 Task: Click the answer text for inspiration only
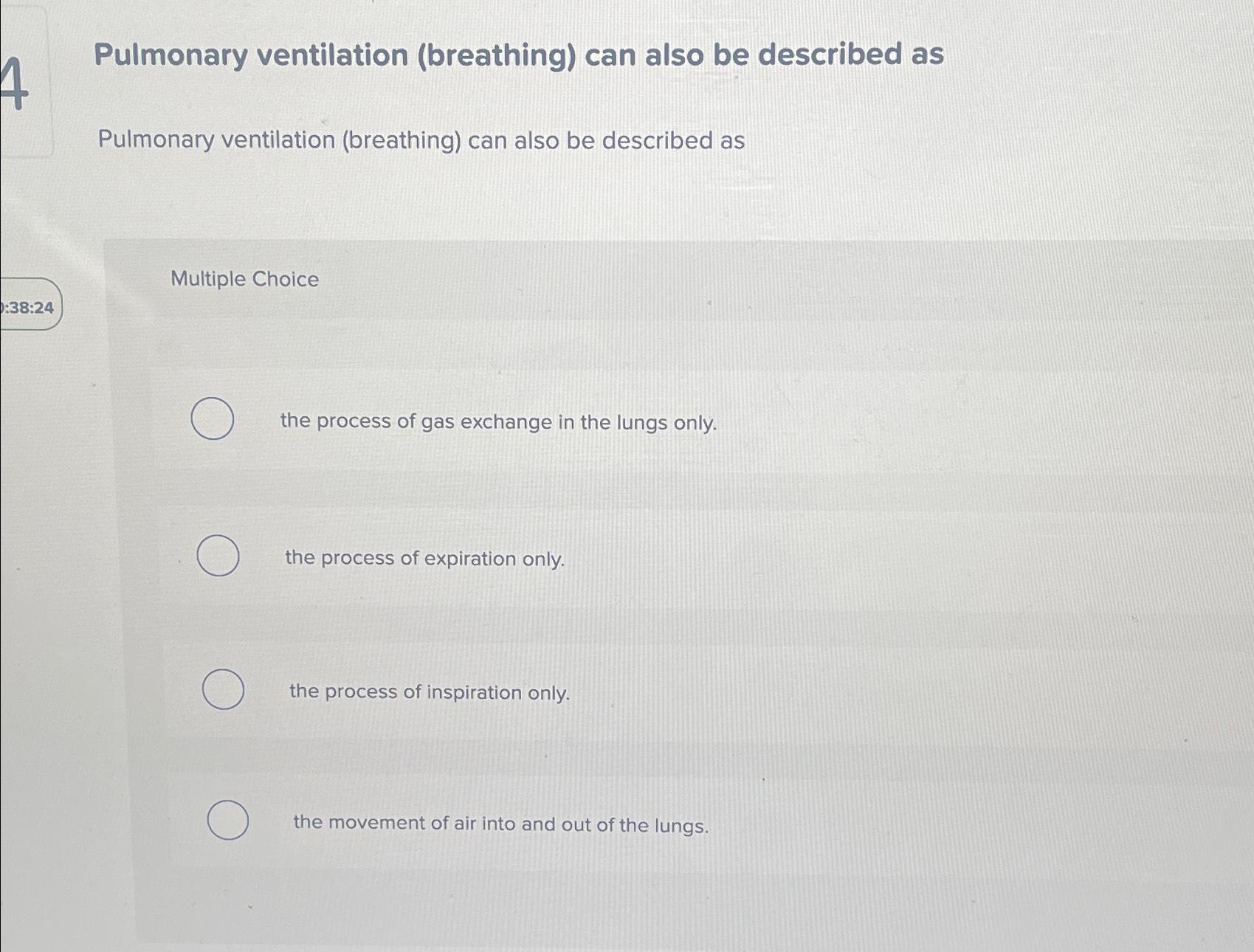(x=428, y=692)
